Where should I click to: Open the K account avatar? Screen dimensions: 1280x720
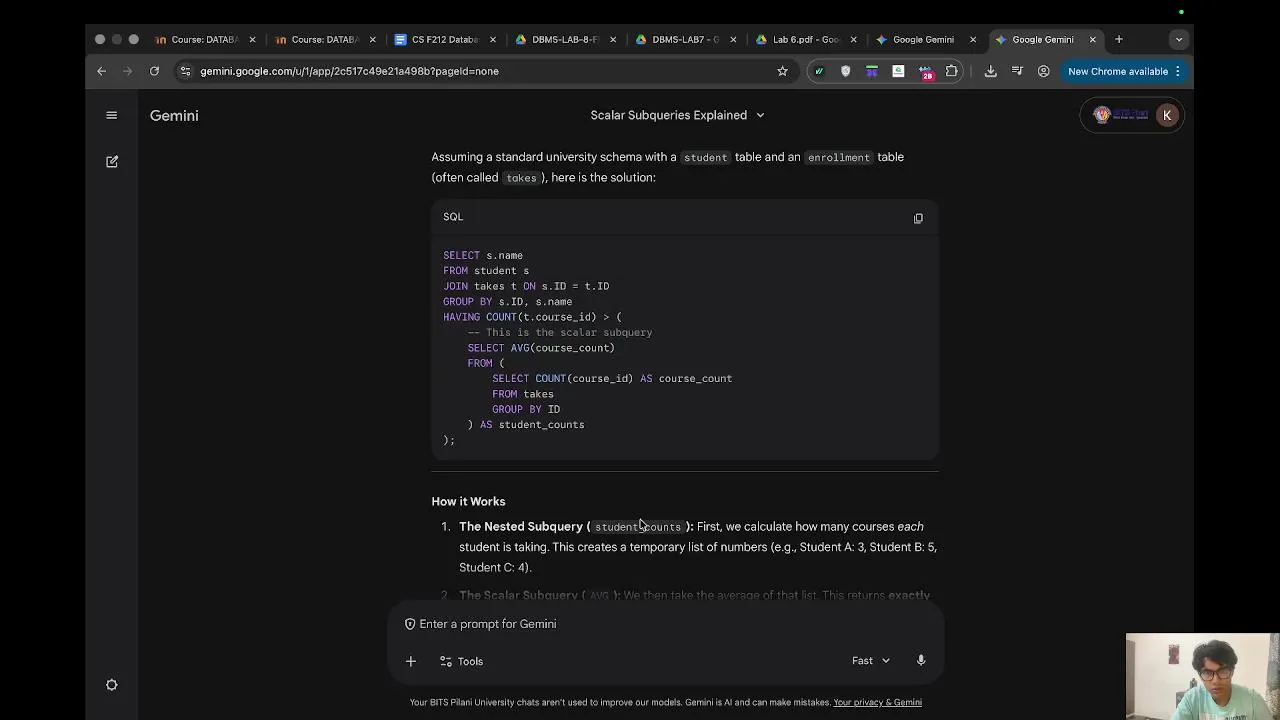point(1166,115)
